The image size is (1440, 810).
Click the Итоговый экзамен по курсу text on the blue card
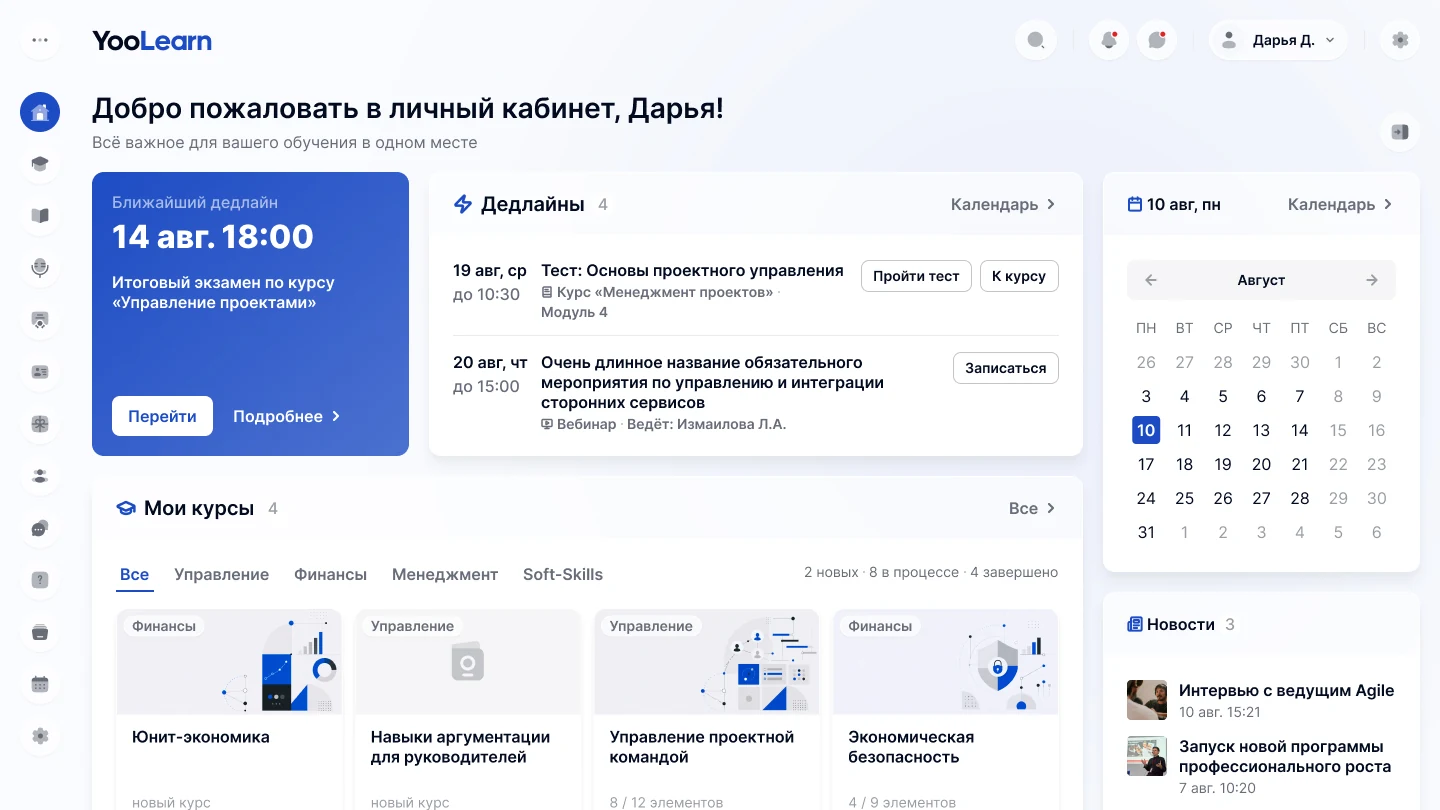[x=223, y=292]
